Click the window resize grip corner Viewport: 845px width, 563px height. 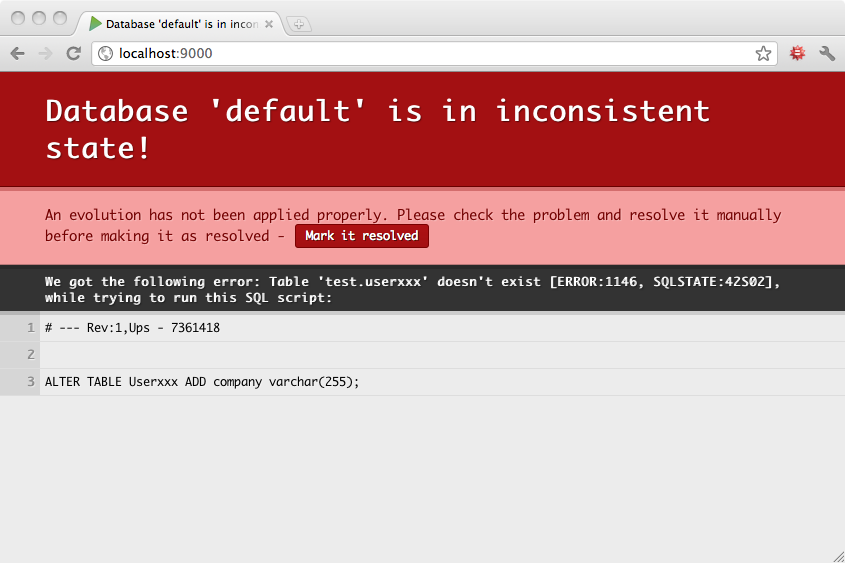pyautogui.click(x=837, y=556)
